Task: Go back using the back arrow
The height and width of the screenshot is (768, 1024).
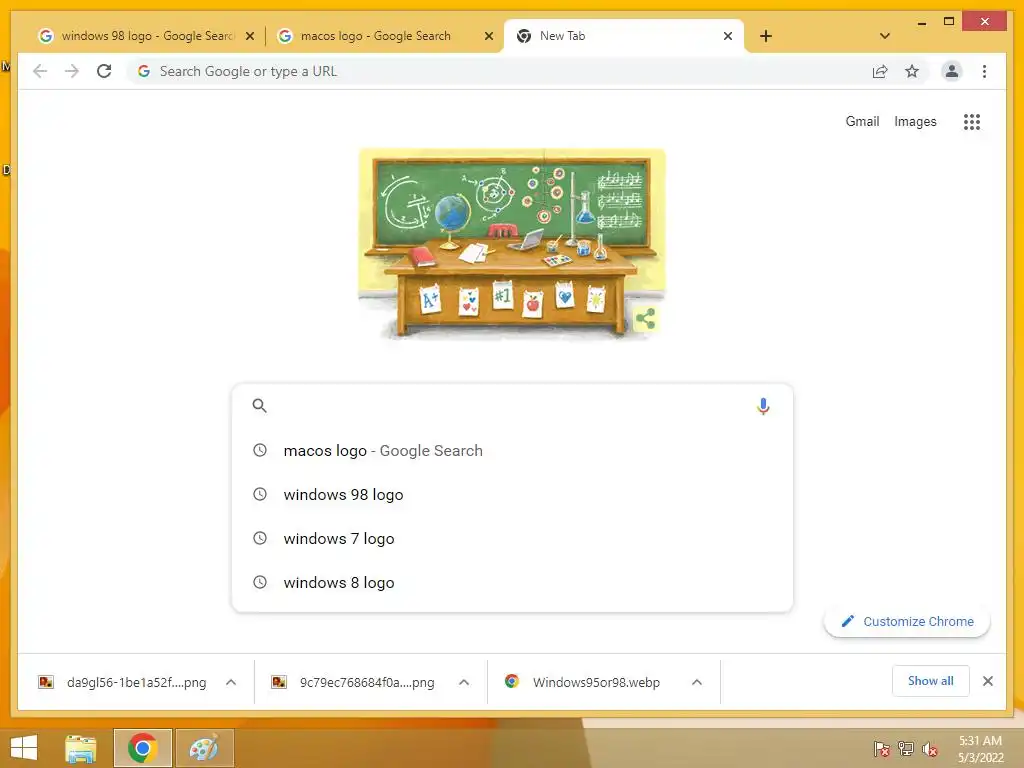Action: click(x=40, y=71)
